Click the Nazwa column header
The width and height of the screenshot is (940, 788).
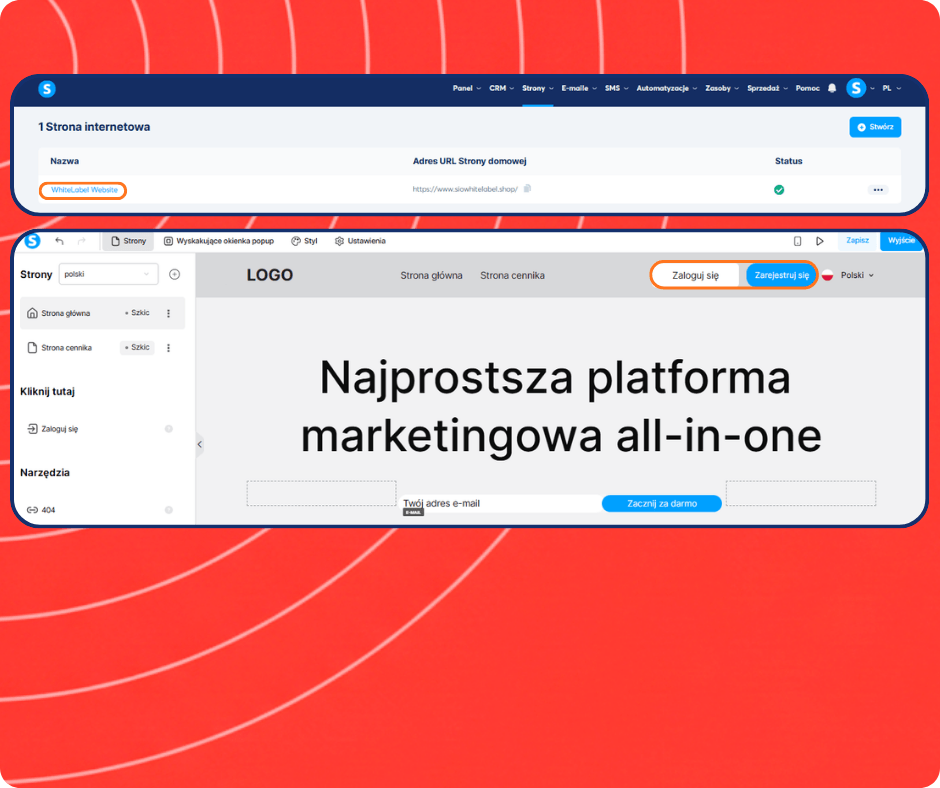[64, 161]
